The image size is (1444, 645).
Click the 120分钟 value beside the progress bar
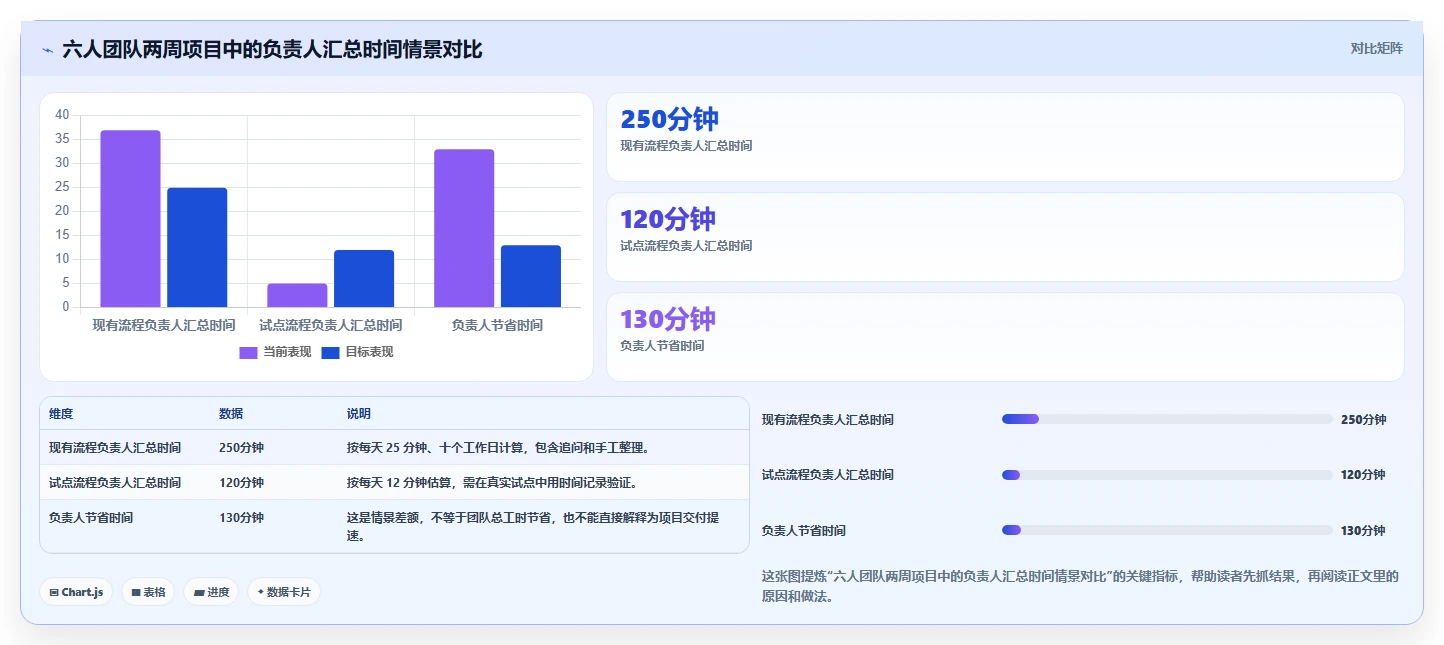tap(1363, 475)
